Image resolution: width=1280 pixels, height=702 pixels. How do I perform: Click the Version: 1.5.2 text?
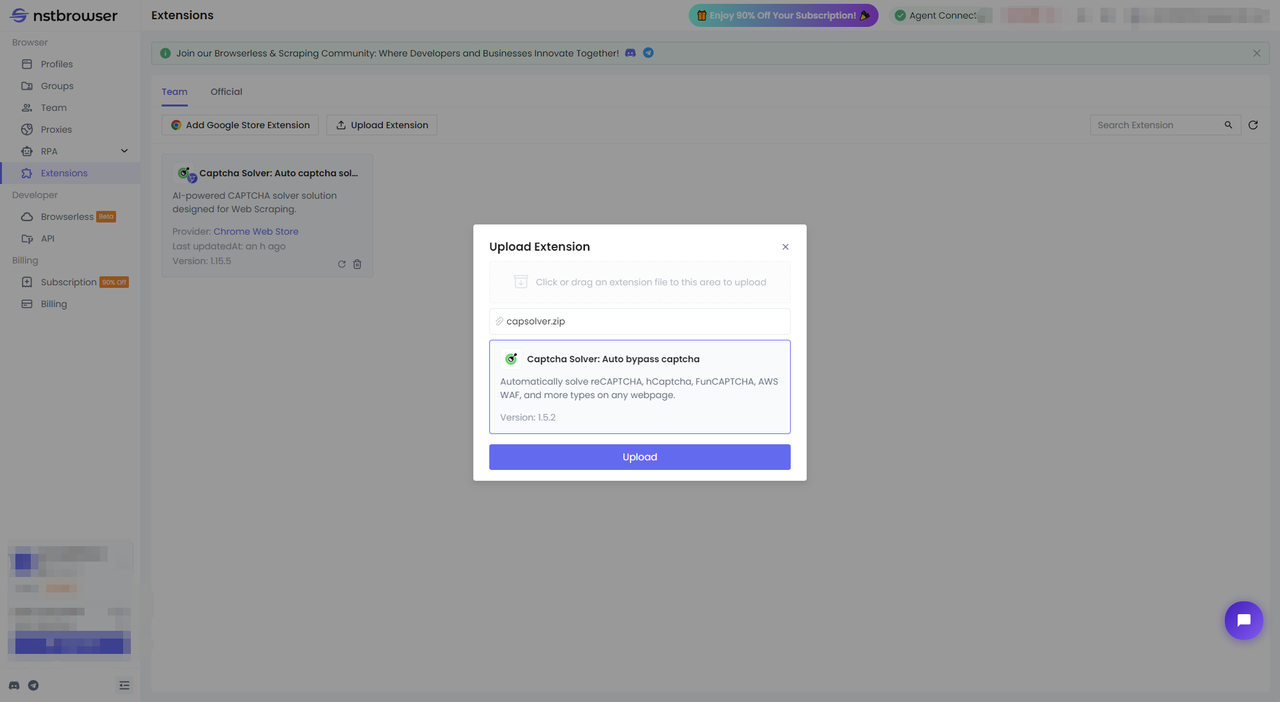point(528,418)
